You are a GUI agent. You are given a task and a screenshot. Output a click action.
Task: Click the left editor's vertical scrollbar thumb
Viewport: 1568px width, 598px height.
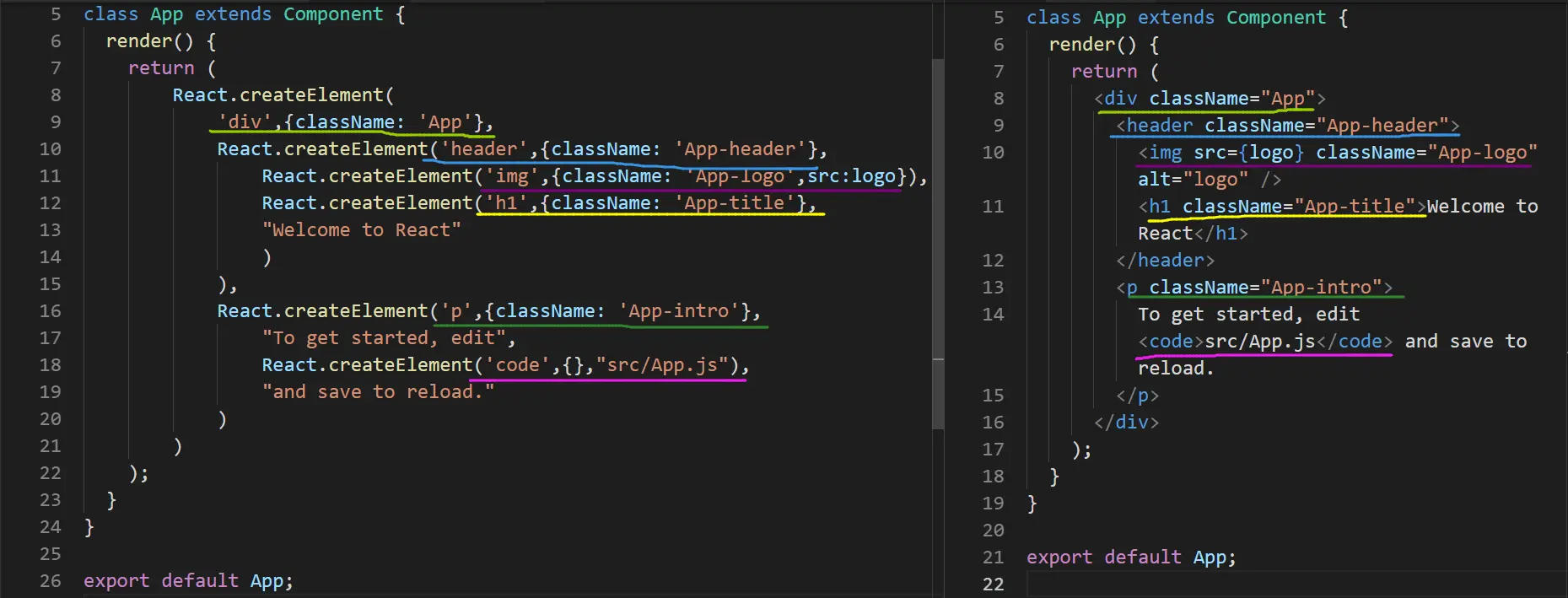click(938, 244)
